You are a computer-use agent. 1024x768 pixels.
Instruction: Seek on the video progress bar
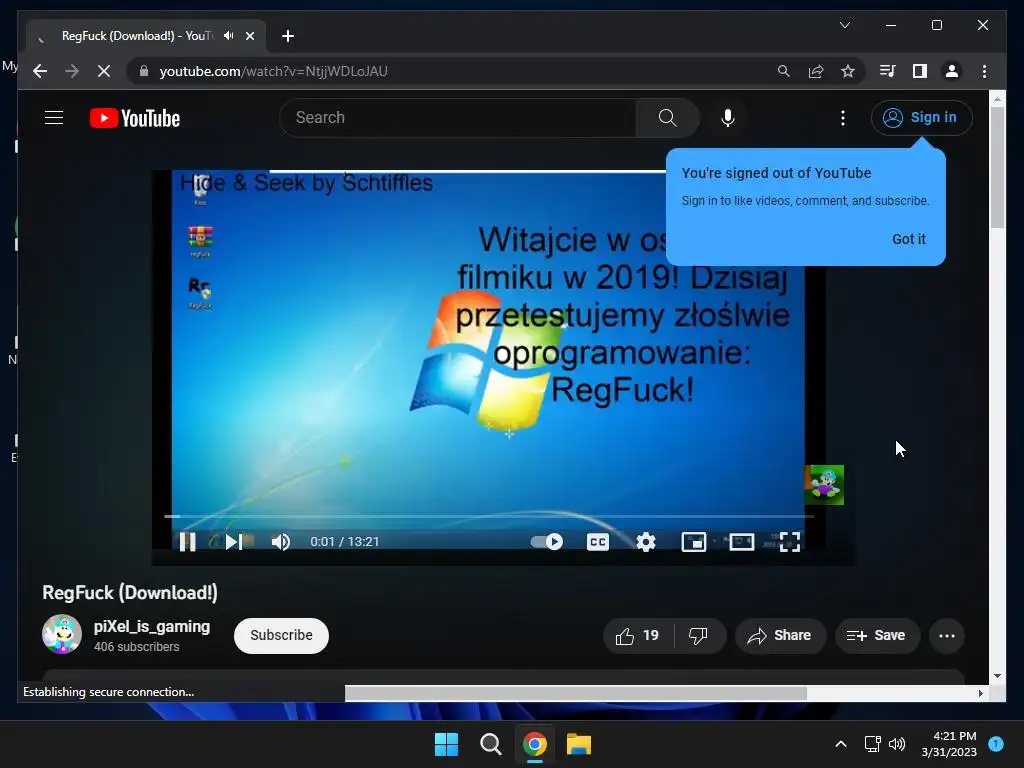[x=488, y=516]
